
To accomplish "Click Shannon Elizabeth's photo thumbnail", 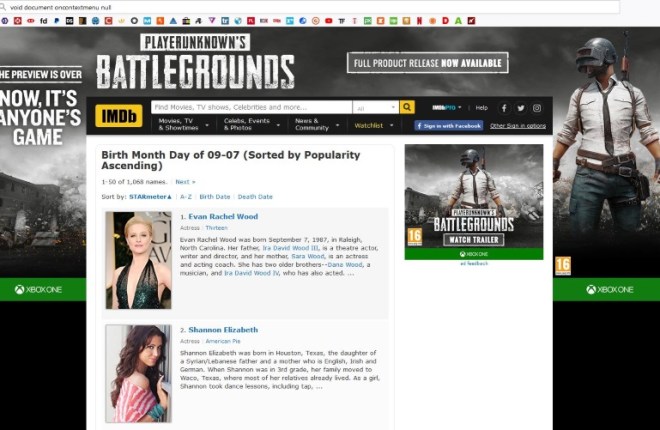I will 138,373.
